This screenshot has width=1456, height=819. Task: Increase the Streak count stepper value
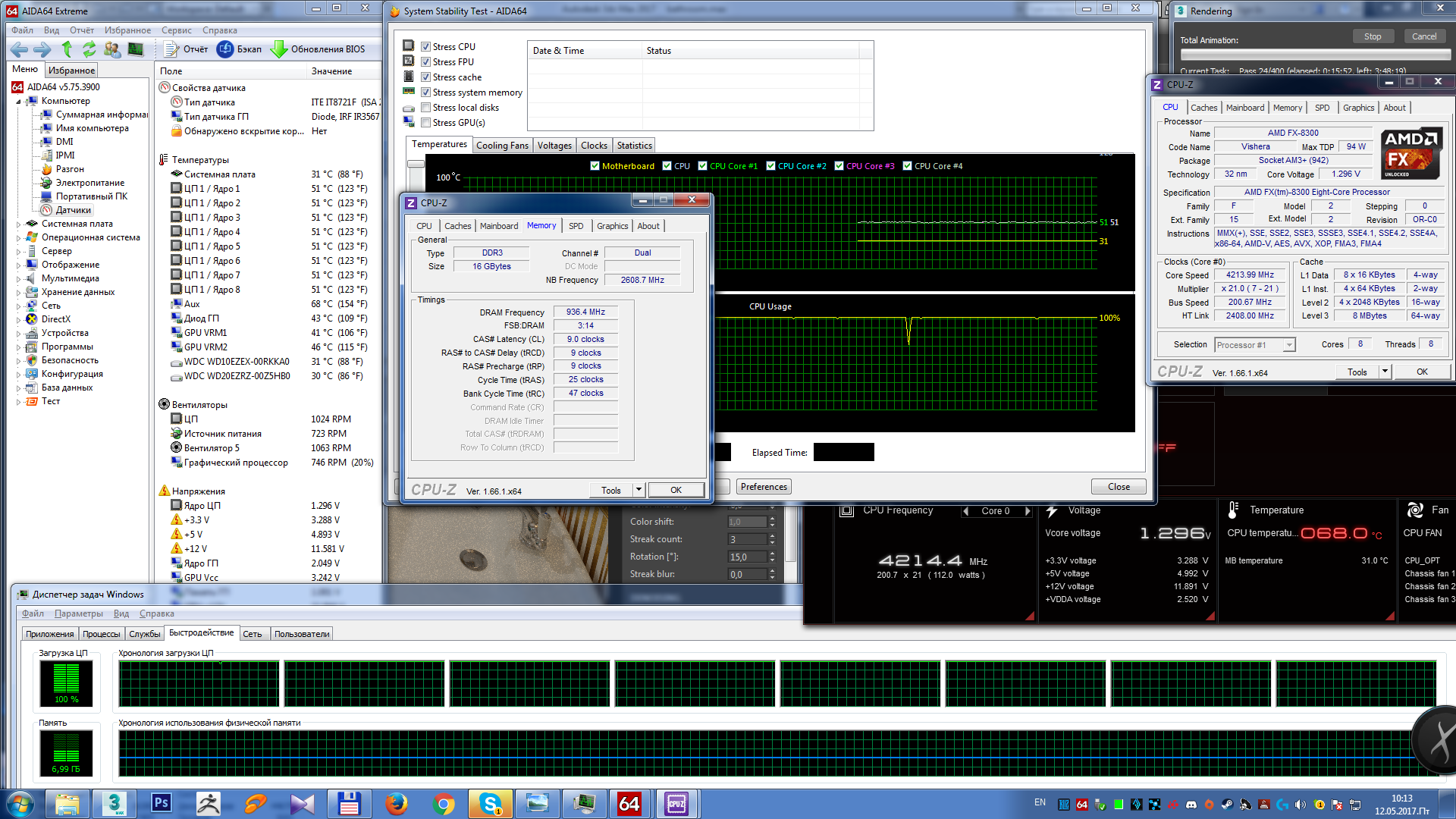(x=772, y=536)
